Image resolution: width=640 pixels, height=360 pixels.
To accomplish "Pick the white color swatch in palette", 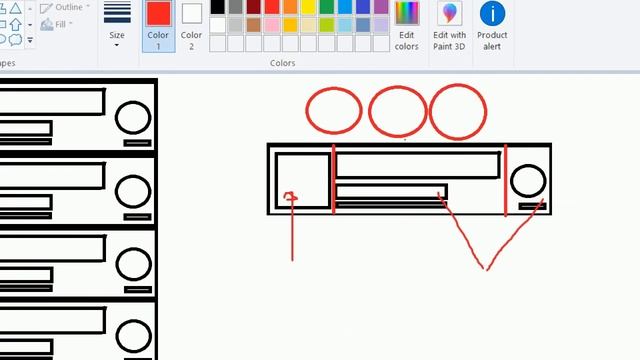I will (218, 25).
